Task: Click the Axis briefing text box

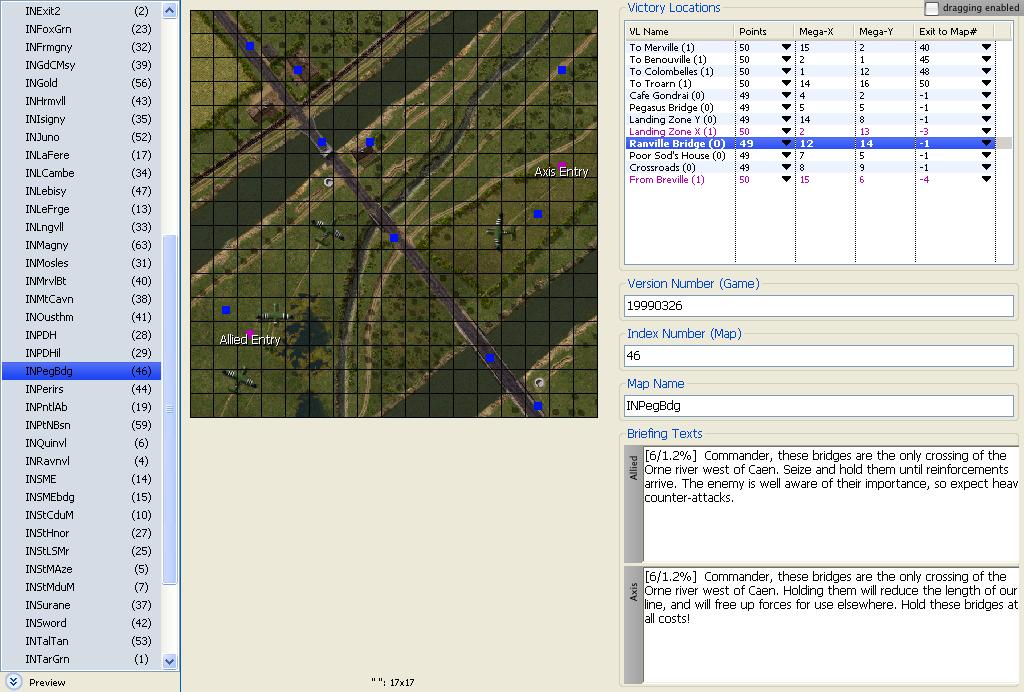Action: point(831,625)
